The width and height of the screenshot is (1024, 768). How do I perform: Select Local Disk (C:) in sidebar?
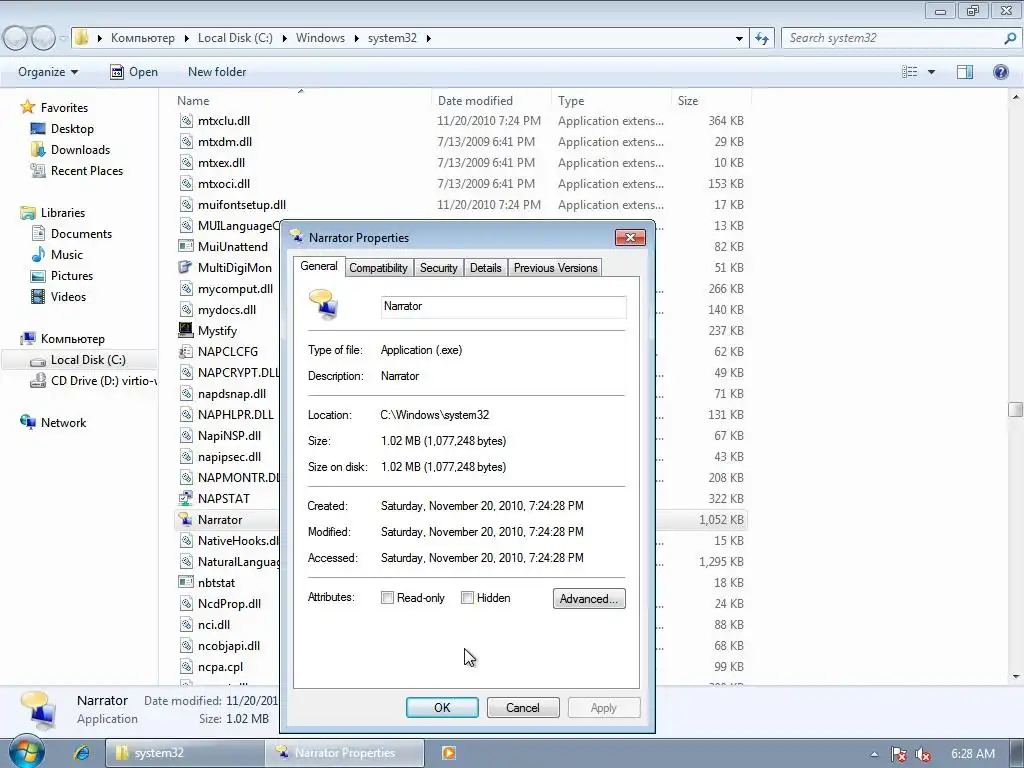click(88, 360)
